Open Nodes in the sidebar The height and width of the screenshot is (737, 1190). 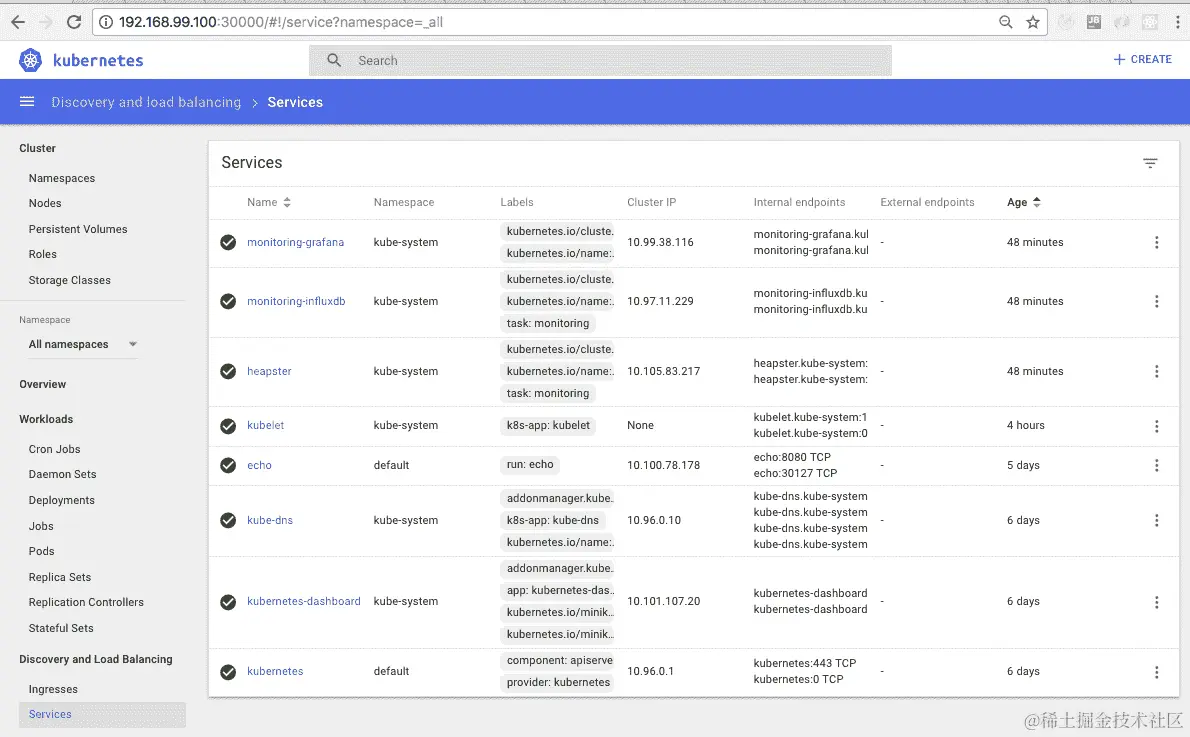(45, 203)
